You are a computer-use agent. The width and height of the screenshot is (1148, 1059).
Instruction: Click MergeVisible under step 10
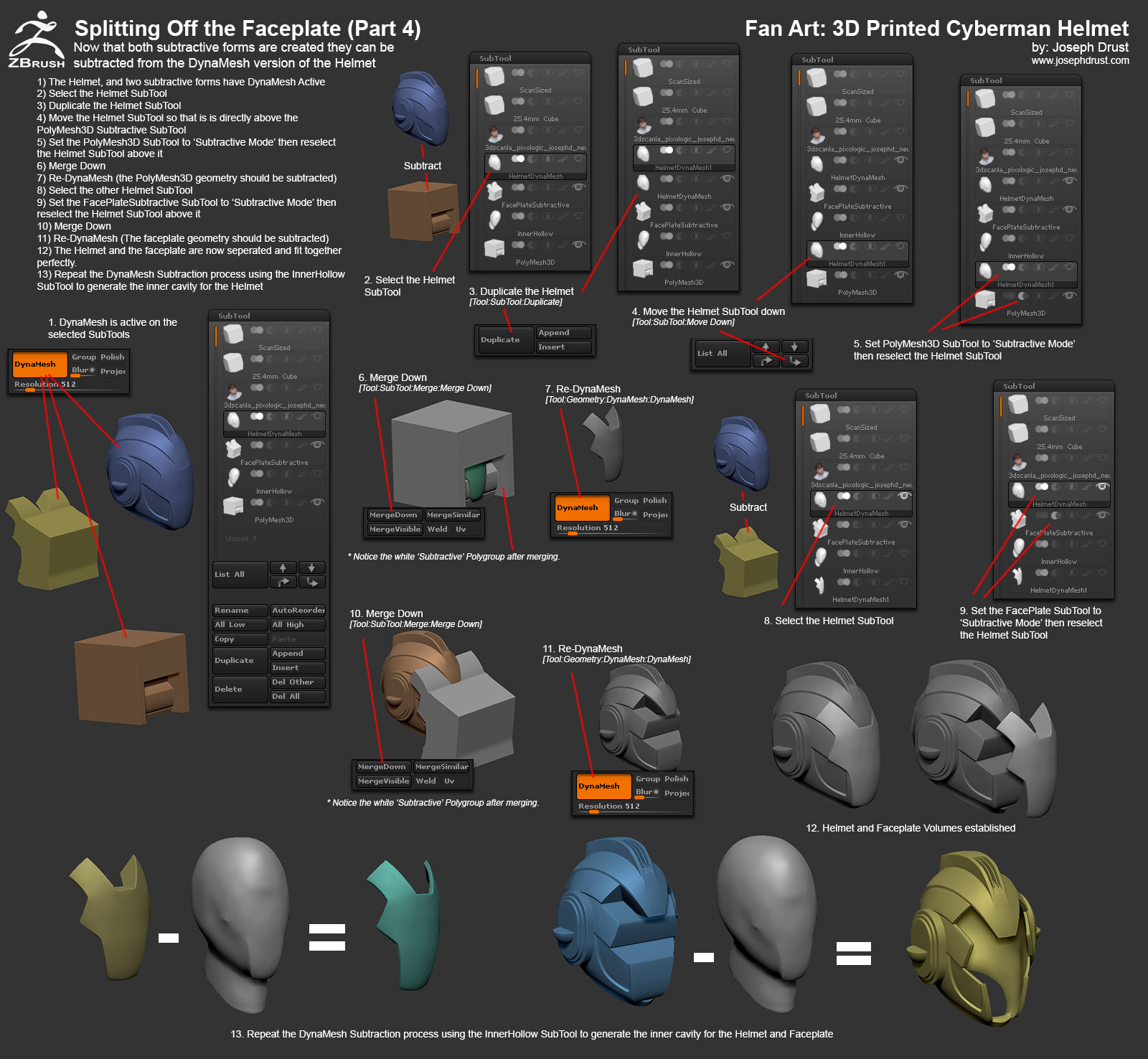(x=384, y=781)
